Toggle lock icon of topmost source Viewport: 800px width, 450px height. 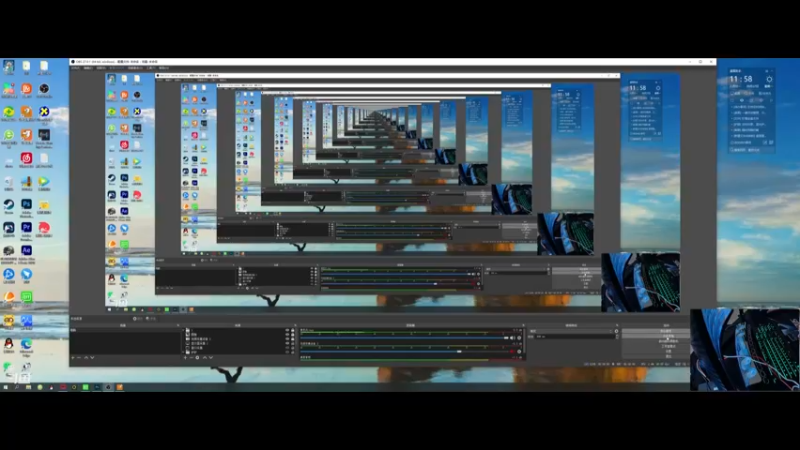click(x=293, y=330)
